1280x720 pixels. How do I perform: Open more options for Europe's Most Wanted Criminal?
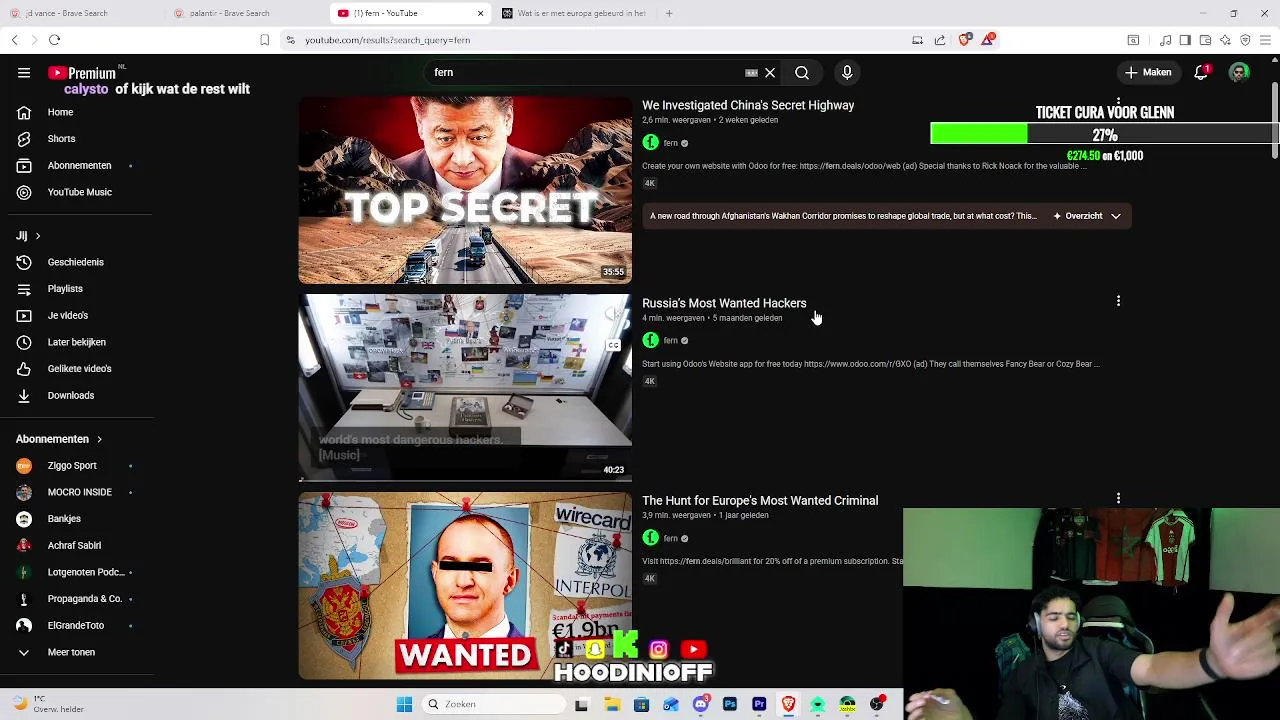click(x=1118, y=498)
